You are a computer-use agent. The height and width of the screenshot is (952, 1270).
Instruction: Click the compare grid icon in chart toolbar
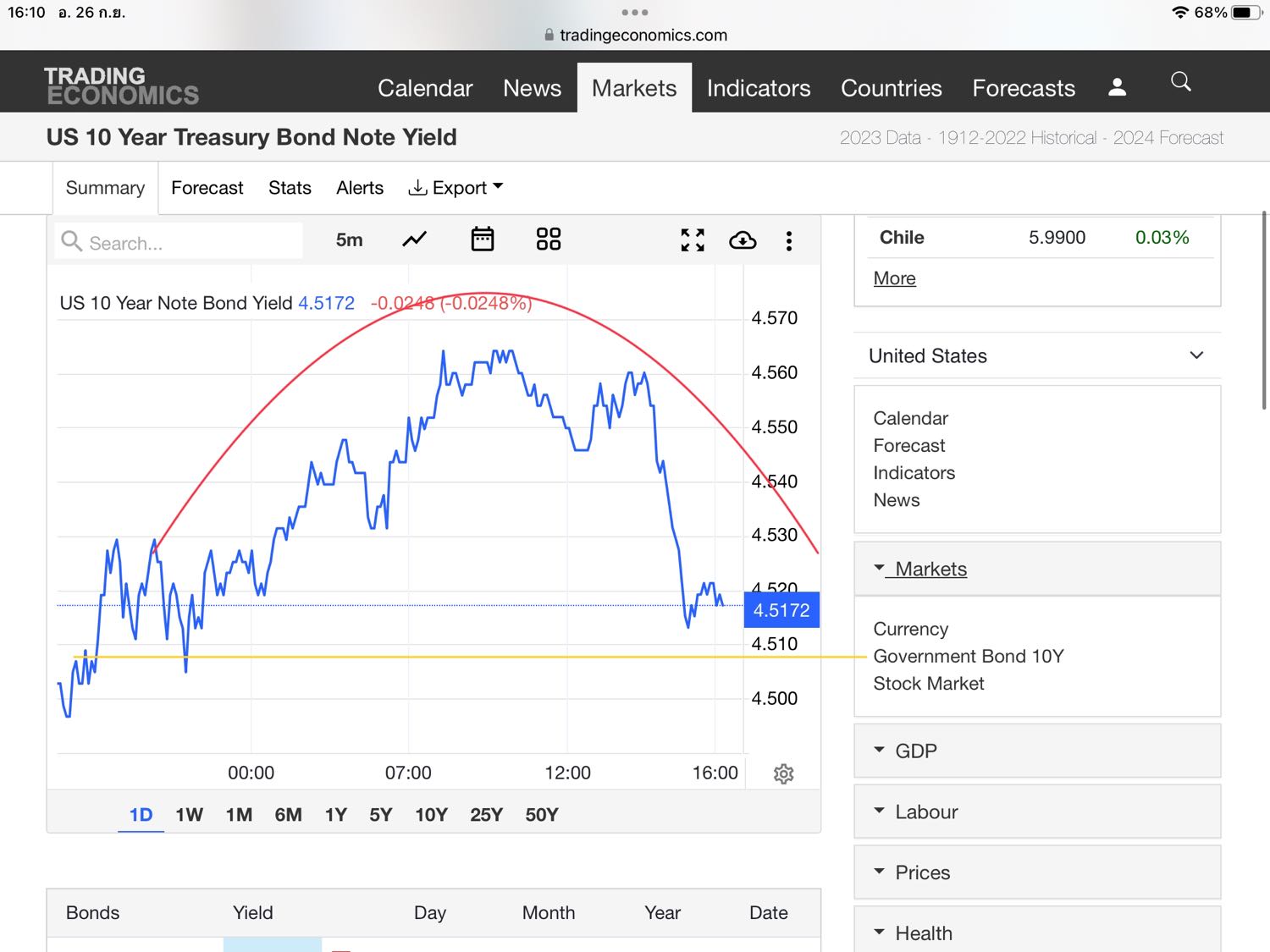(x=549, y=239)
